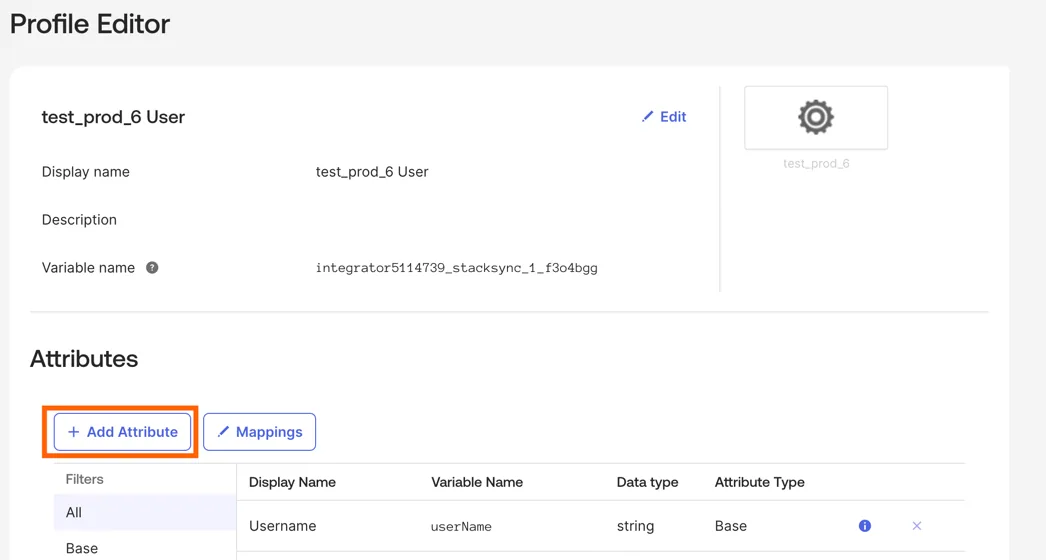Viewport: 1046px width, 560px height.
Task: Click the Variable Name column header
Action: tap(477, 482)
